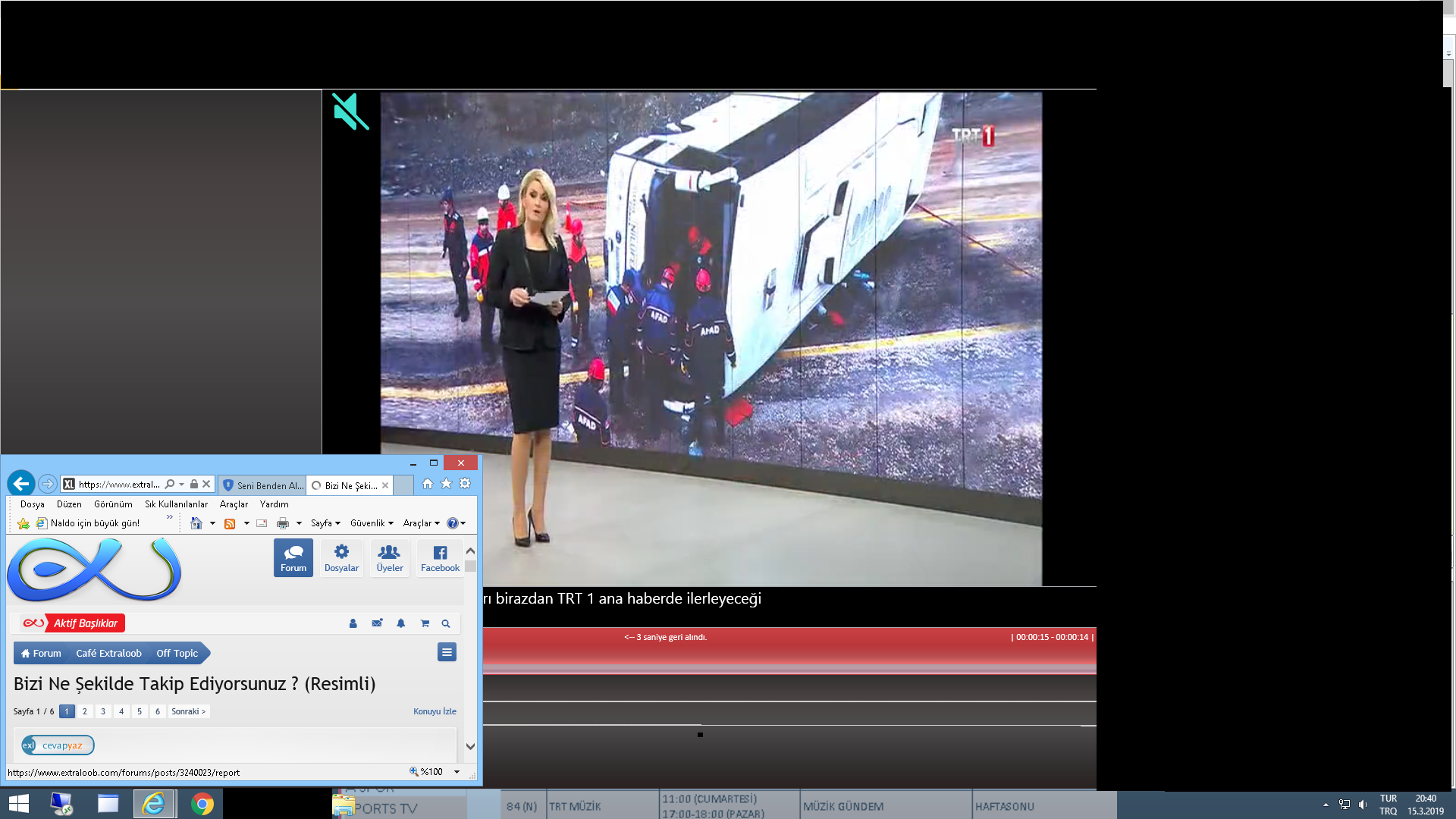1456x819 pixels.
Task: Click the Extraloob site logo
Action: tap(94, 569)
